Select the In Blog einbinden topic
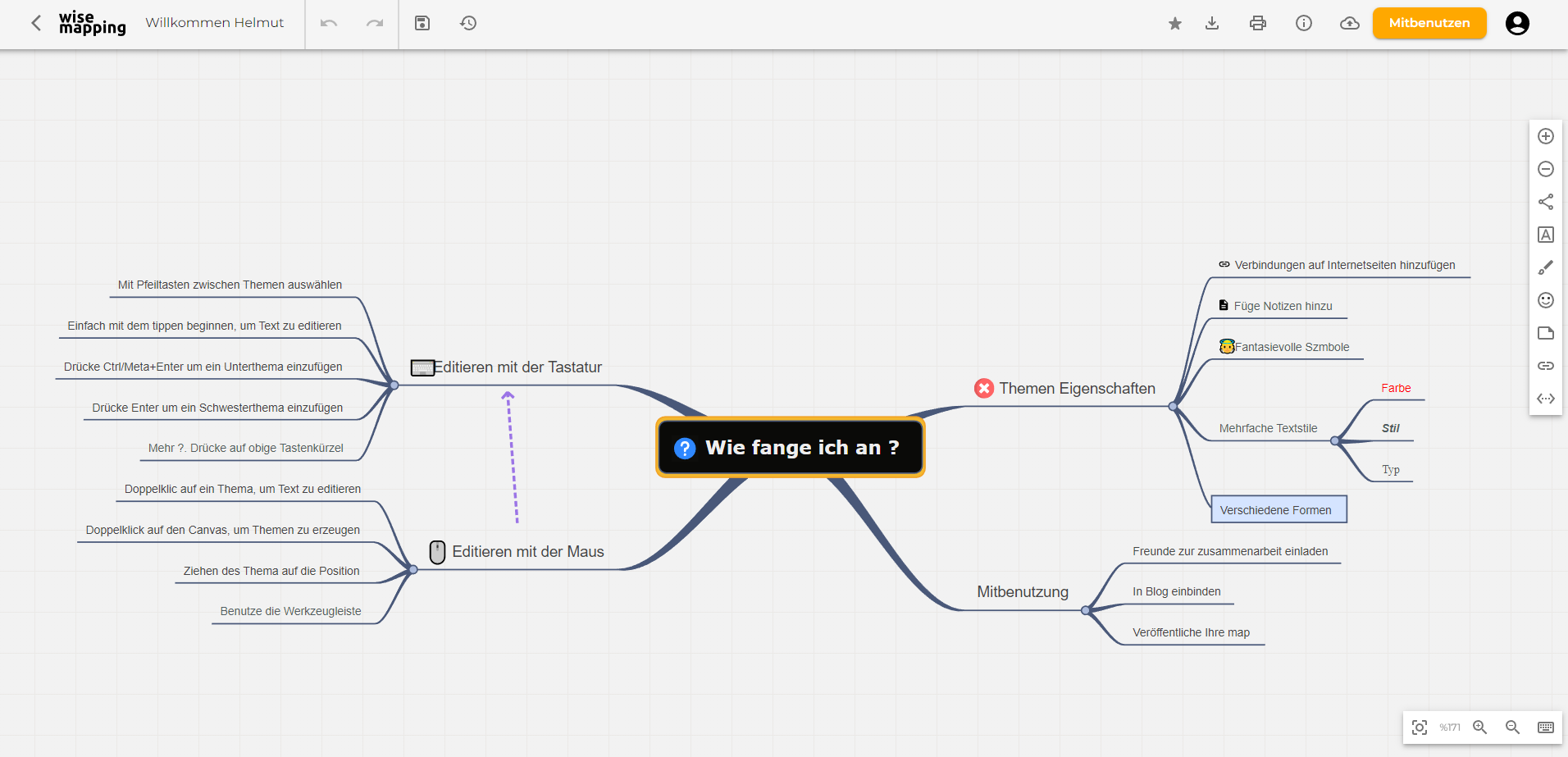This screenshot has width=1568, height=757. coord(1176,591)
